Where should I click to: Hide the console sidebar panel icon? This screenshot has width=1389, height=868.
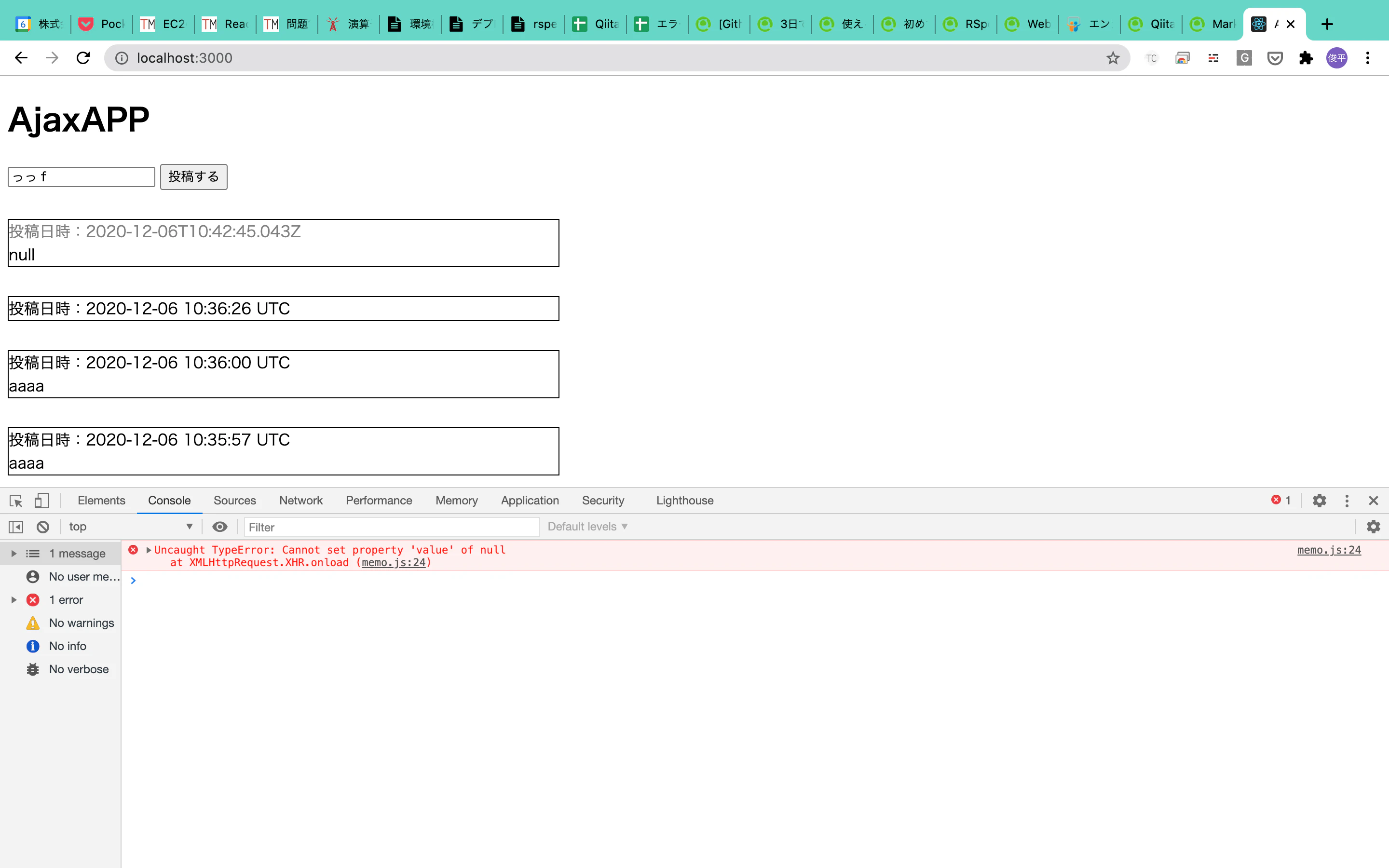point(16,527)
